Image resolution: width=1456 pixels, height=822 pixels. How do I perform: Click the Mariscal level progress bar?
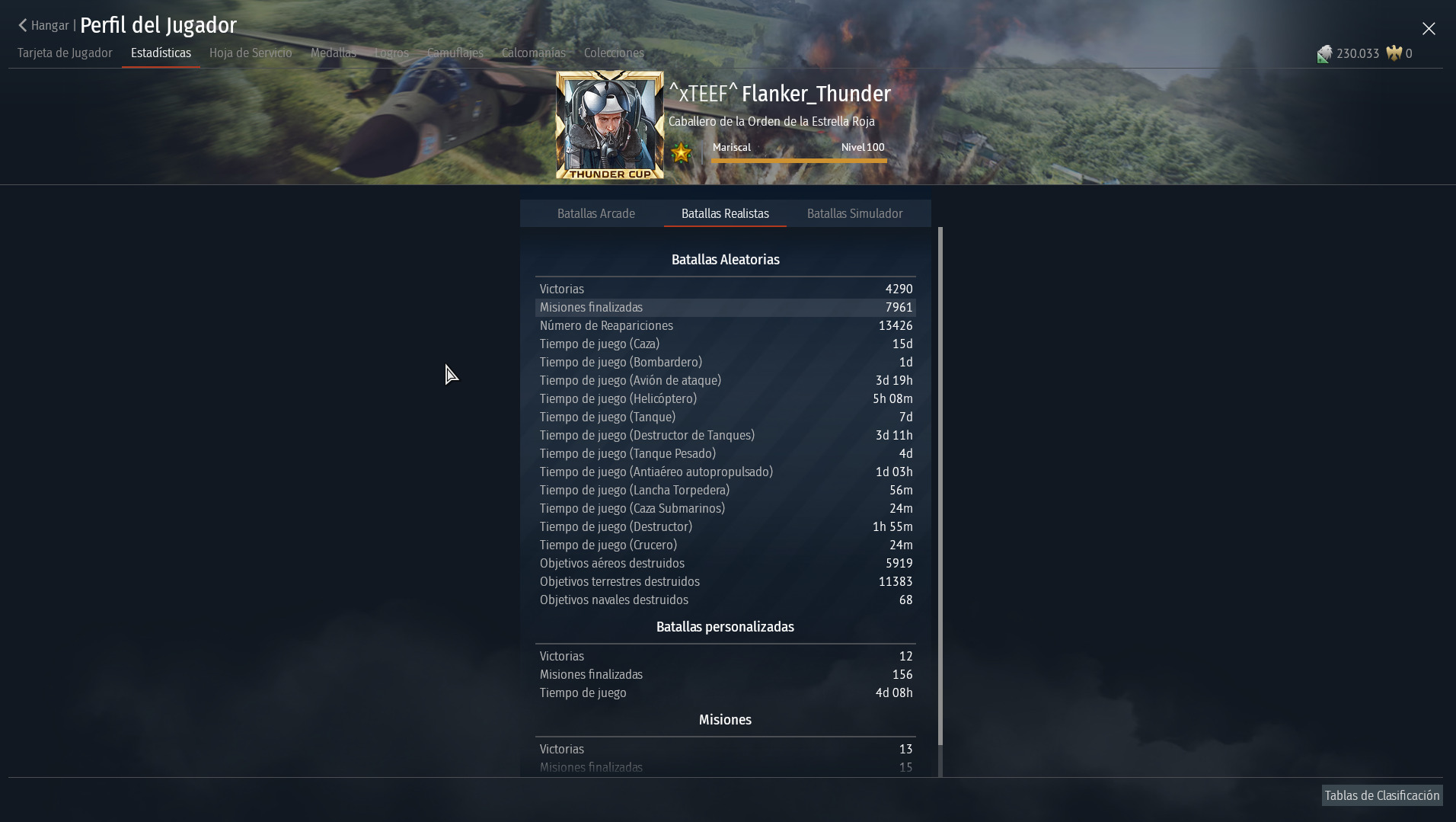(799, 160)
